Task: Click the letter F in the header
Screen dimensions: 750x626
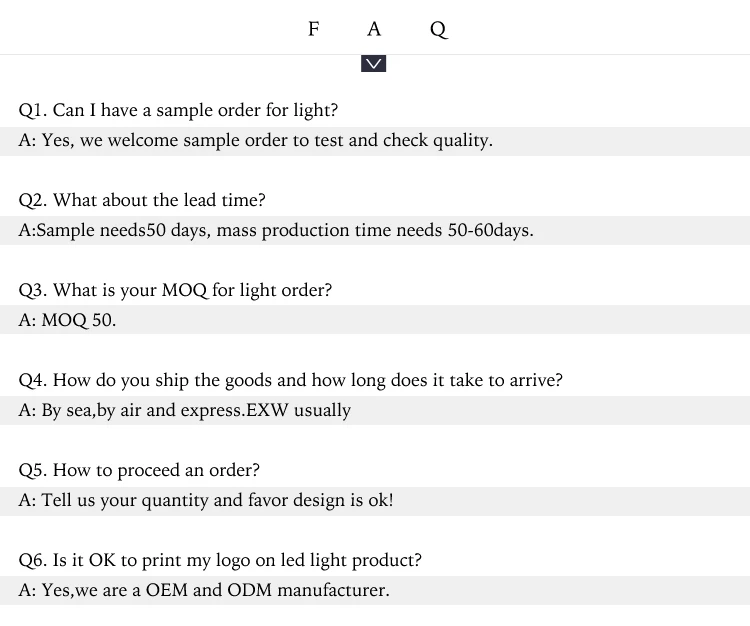Action: tap(314, 29)
